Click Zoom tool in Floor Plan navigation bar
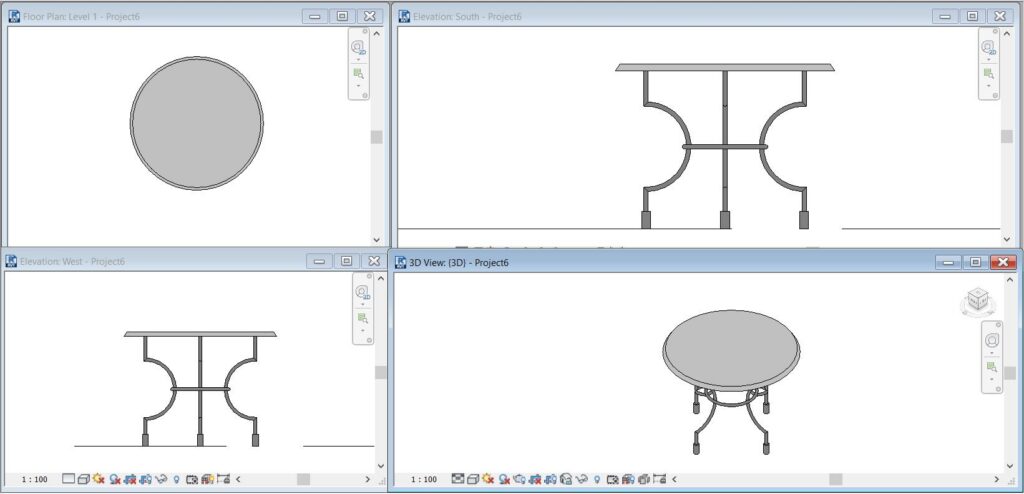Screen dimensions: 1024x494 (358, 73)
